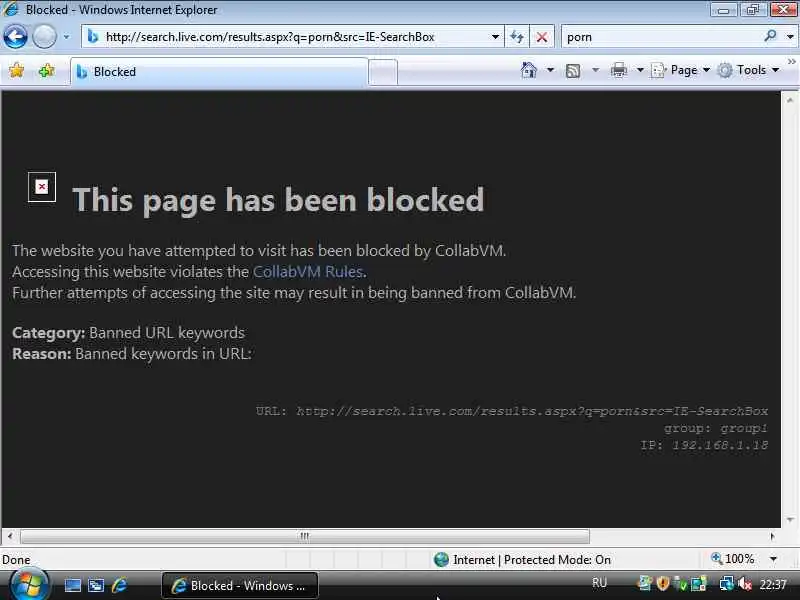
Task: Expand the Feeds dropdown arrow
Action: (x=595, y=70)
